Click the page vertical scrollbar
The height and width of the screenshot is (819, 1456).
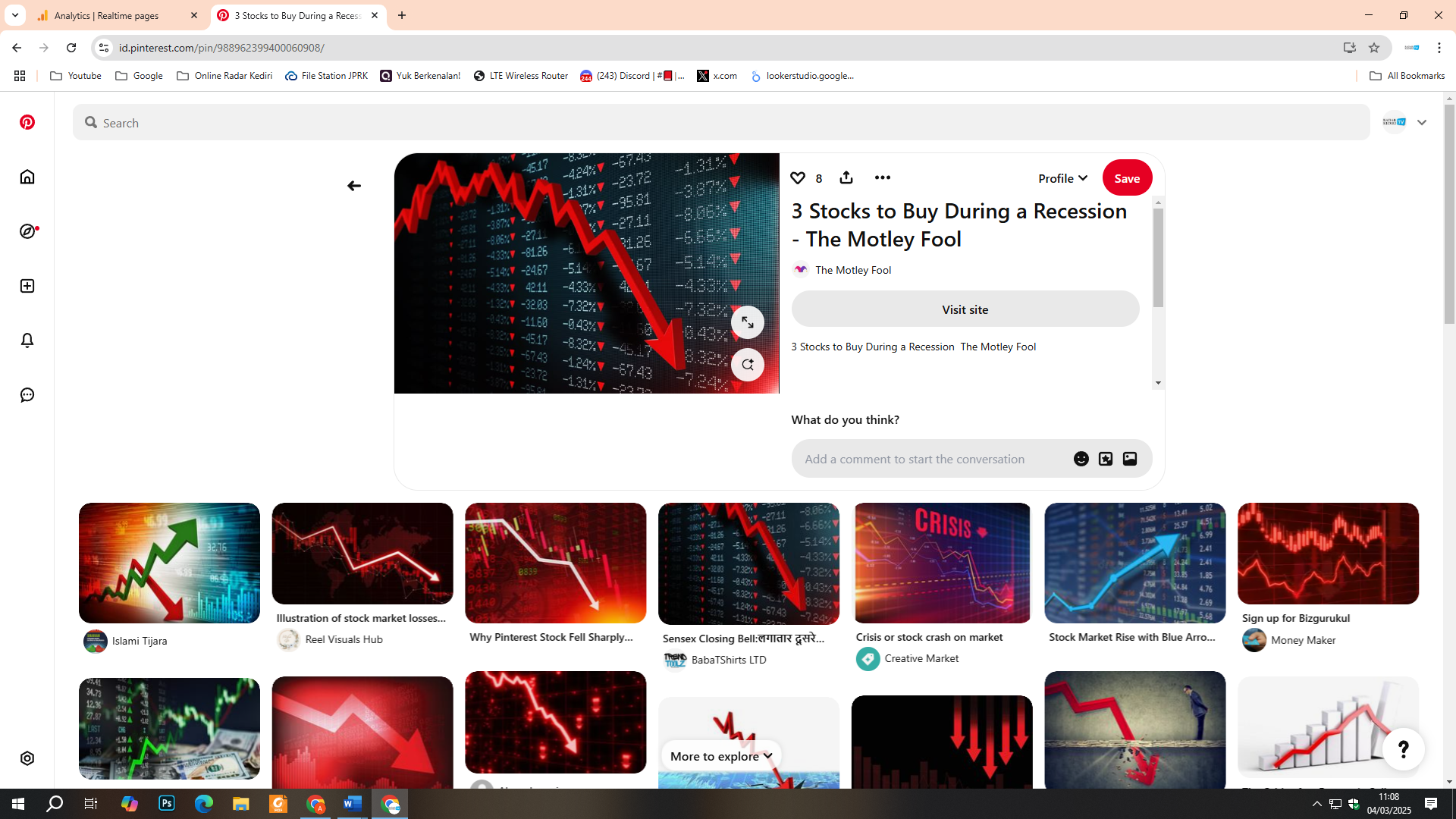tap(1449, 214)
